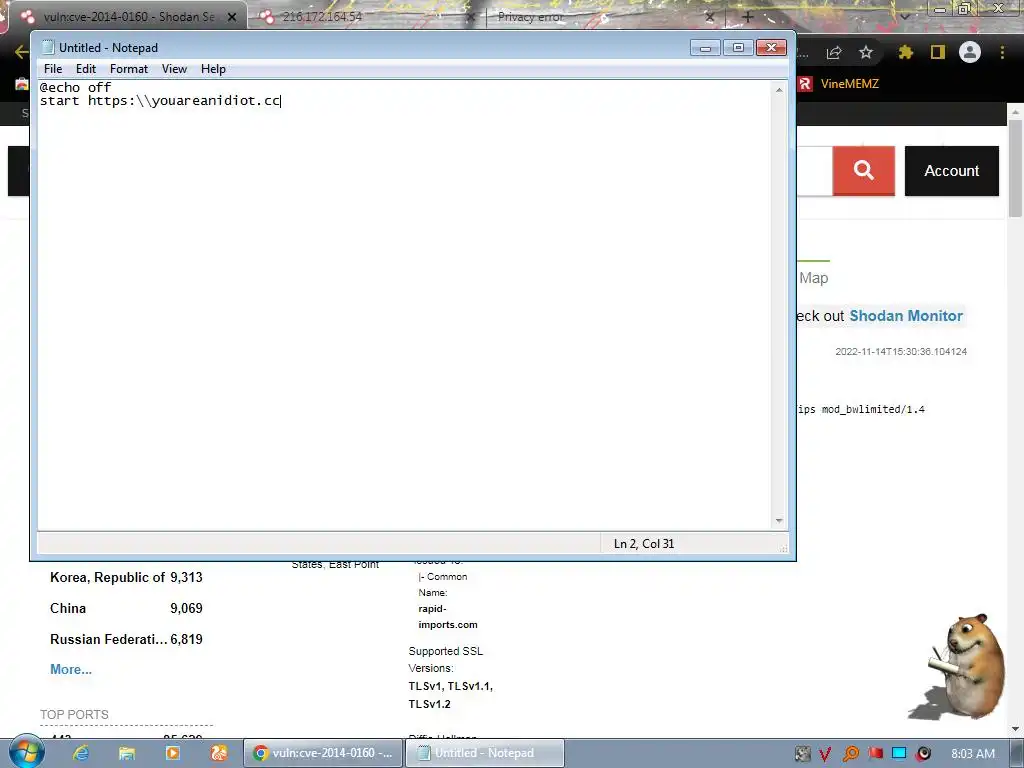Click the orange magnifier tray icon
Viewport: 1024px width, 768px height.
(851, 754)
